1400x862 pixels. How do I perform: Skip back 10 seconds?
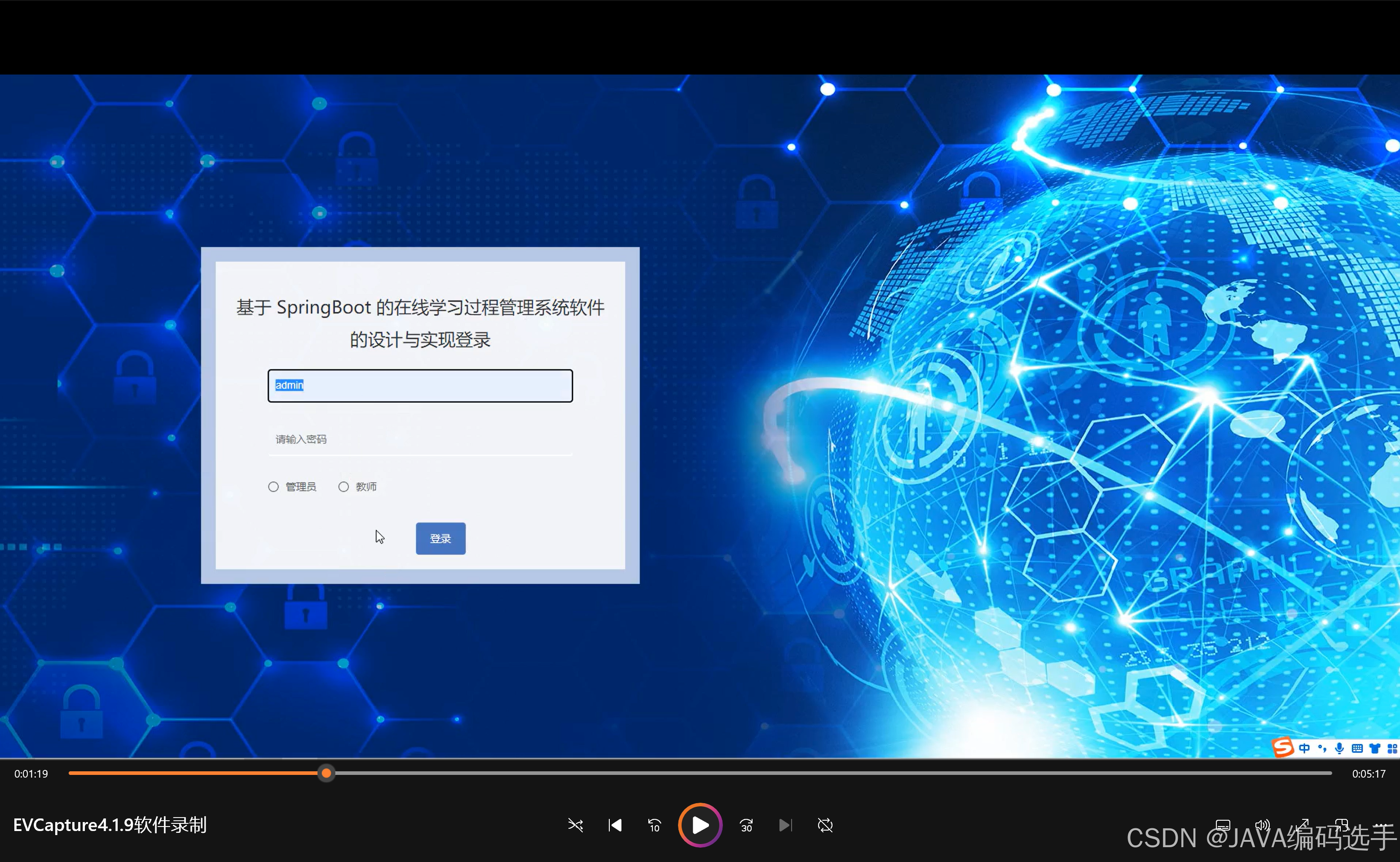[x=654, y=825]
